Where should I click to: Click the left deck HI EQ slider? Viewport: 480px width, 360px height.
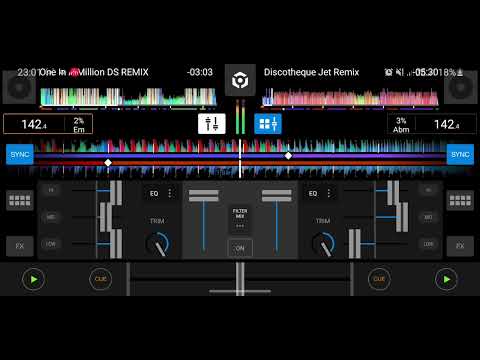(x=116, y=193)
